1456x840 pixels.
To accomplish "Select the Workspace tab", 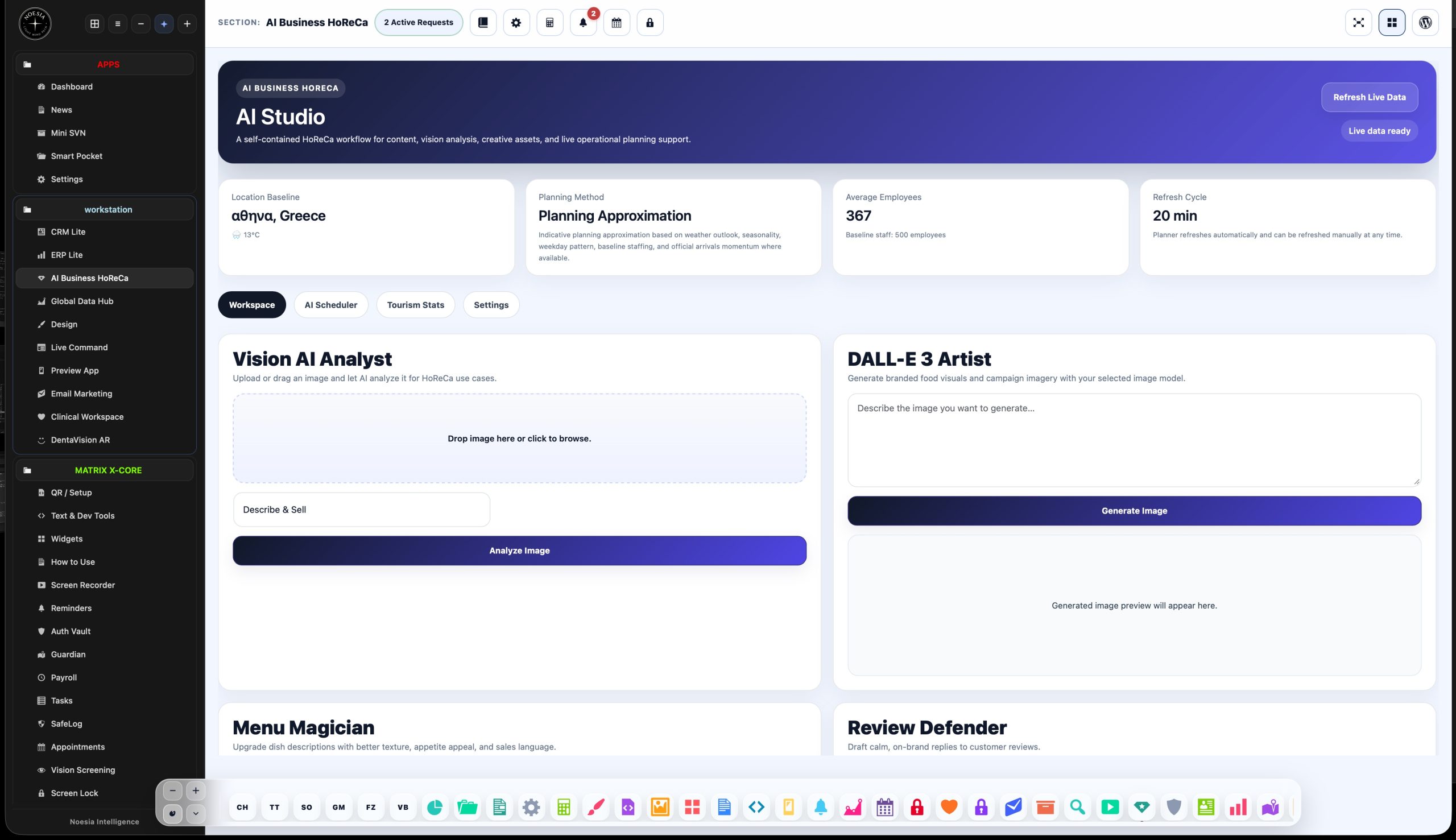I will pyautogui.click(x=251, y=305).
